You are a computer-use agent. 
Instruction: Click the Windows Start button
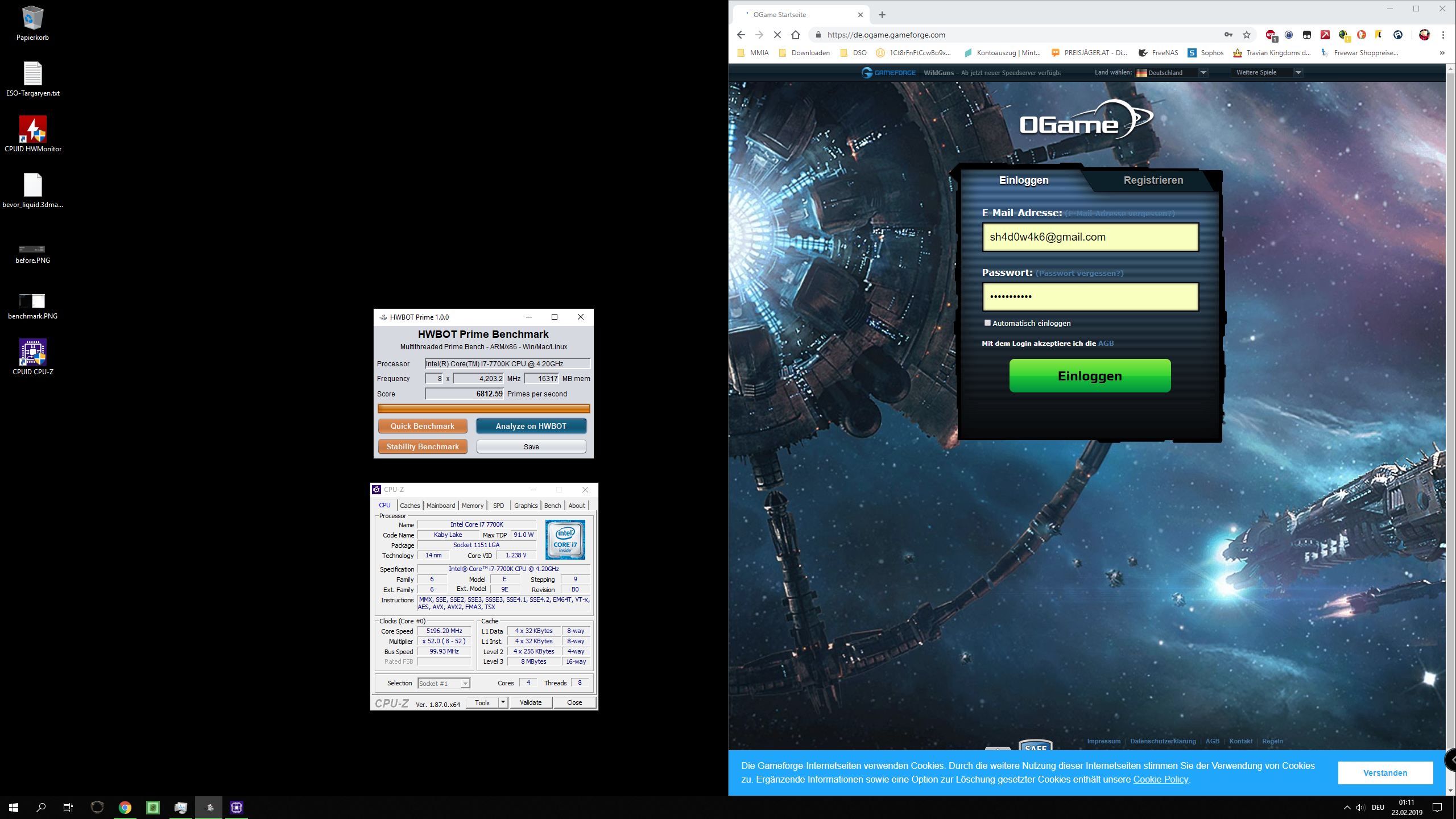coord(14,807)
